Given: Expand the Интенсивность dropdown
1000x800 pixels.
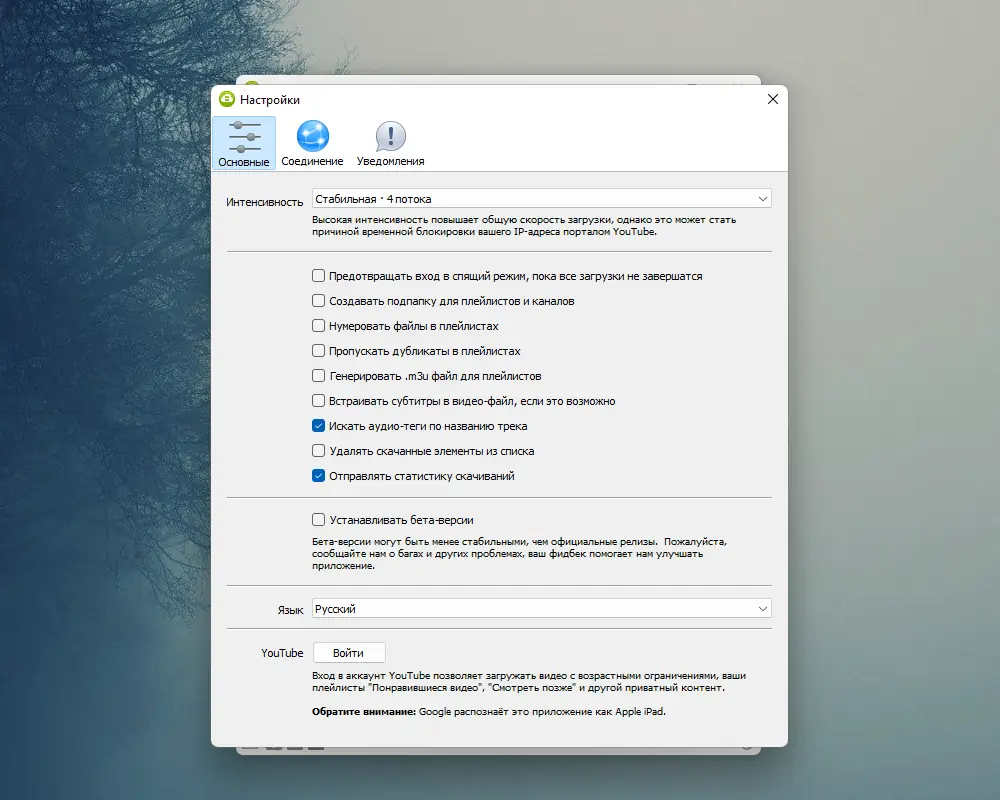Looking at the screenshot, I should 541,198.
